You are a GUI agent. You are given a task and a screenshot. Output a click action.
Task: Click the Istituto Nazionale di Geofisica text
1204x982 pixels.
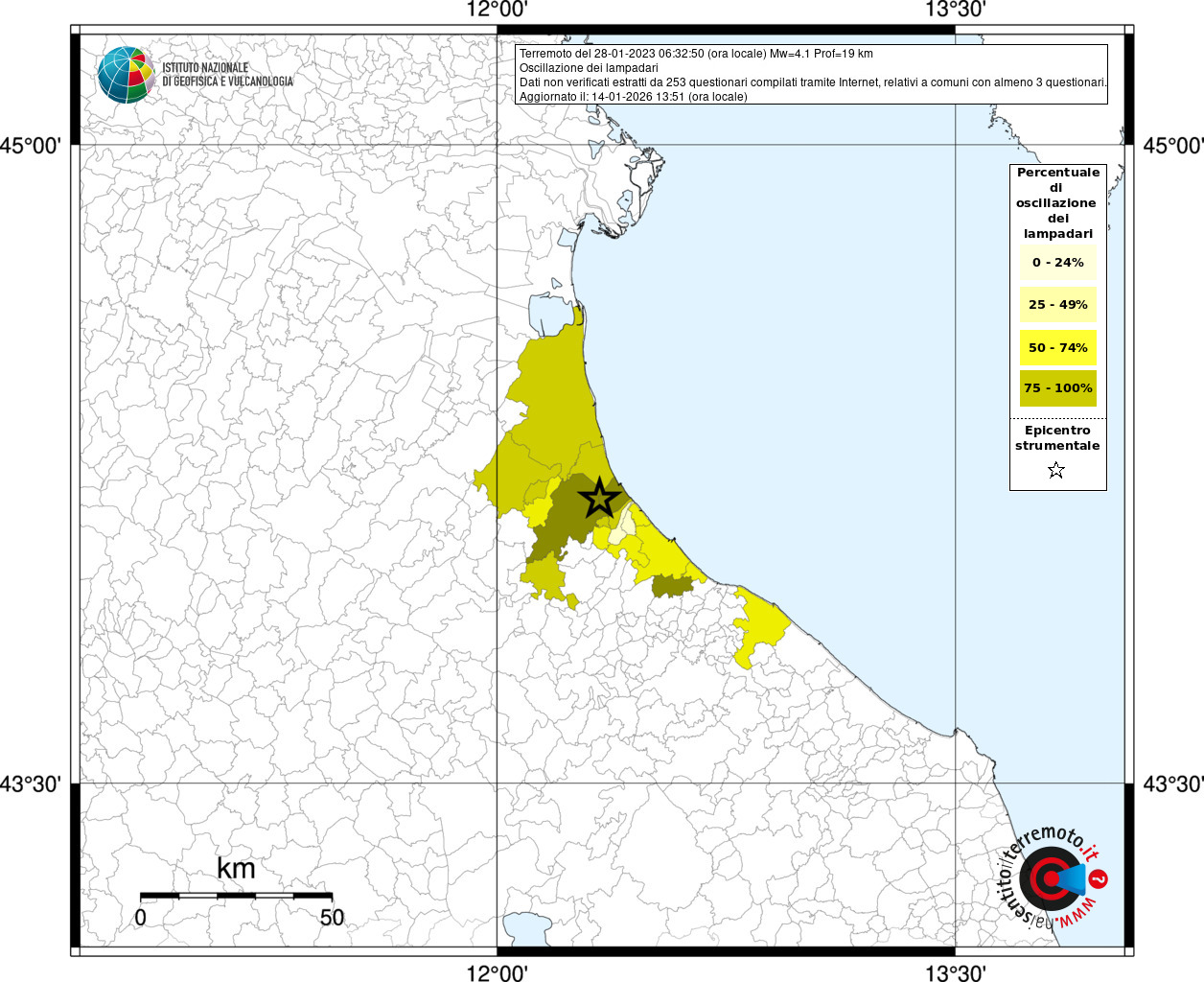coord(227,75)
